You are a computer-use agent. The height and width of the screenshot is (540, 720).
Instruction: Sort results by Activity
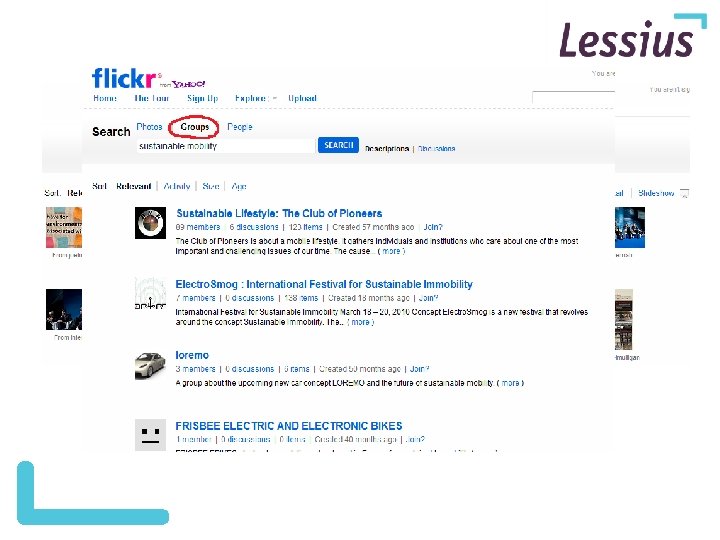coord(177,186)
